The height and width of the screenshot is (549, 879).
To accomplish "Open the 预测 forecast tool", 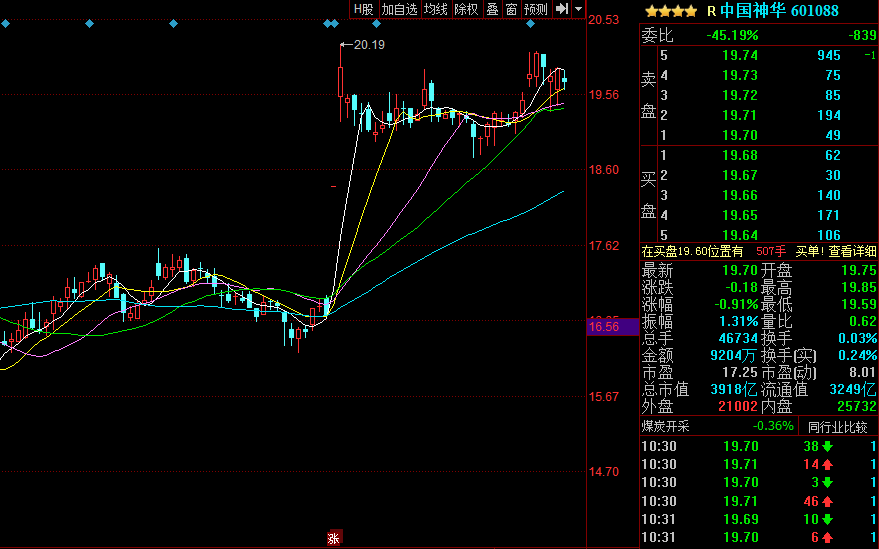I will coord(536,9).
